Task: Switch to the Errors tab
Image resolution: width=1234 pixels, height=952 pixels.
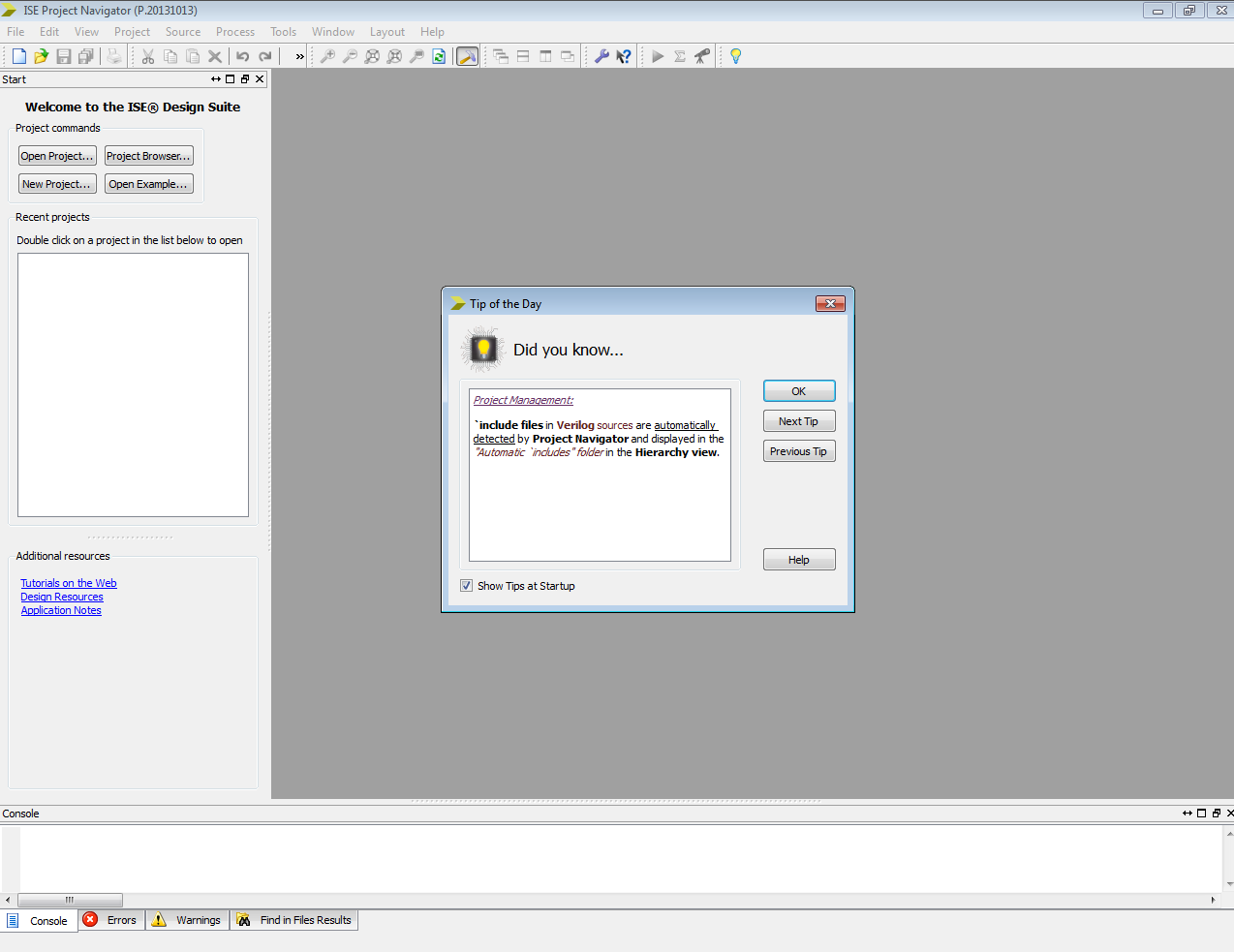Action: pos(111,920)
